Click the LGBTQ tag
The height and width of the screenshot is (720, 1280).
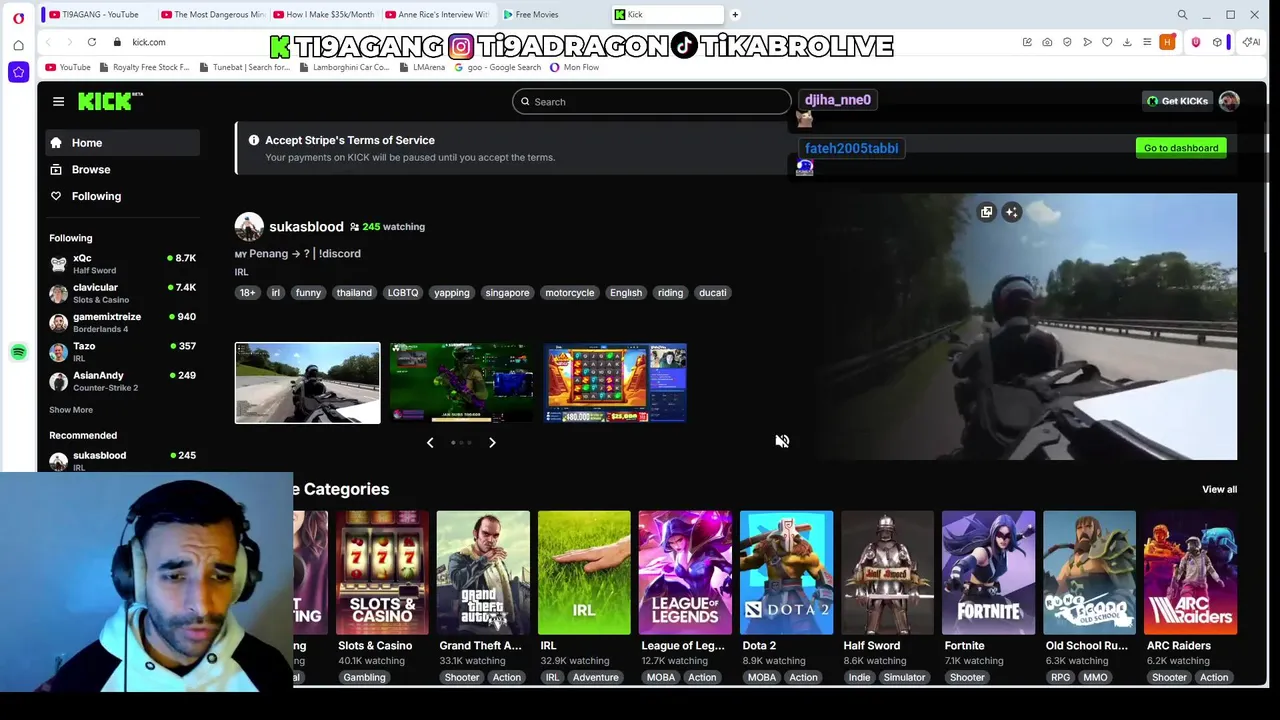(x=403, y=293)
